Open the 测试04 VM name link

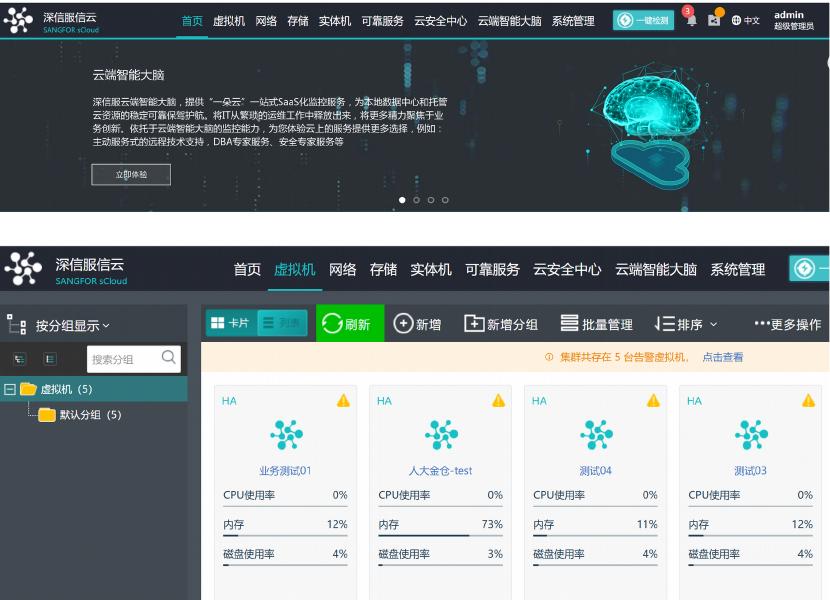tap(596, 470)
